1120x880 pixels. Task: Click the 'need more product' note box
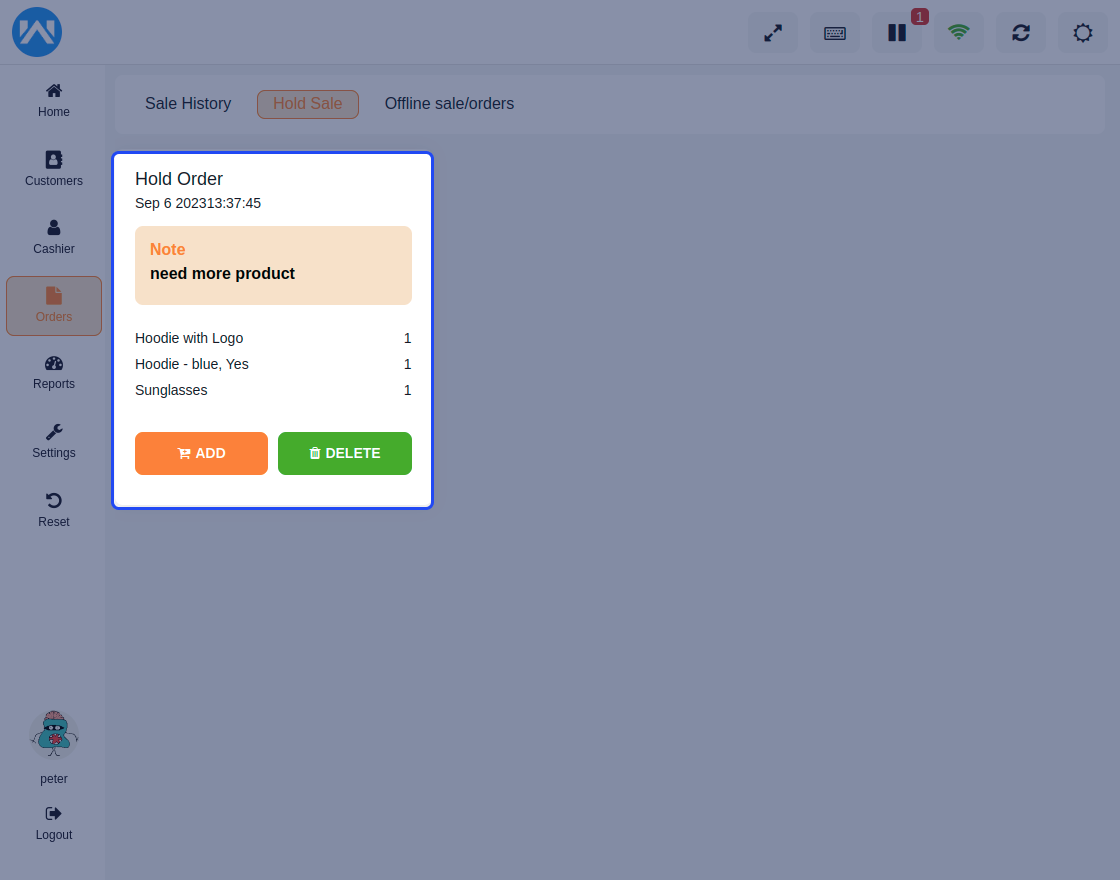273,265
